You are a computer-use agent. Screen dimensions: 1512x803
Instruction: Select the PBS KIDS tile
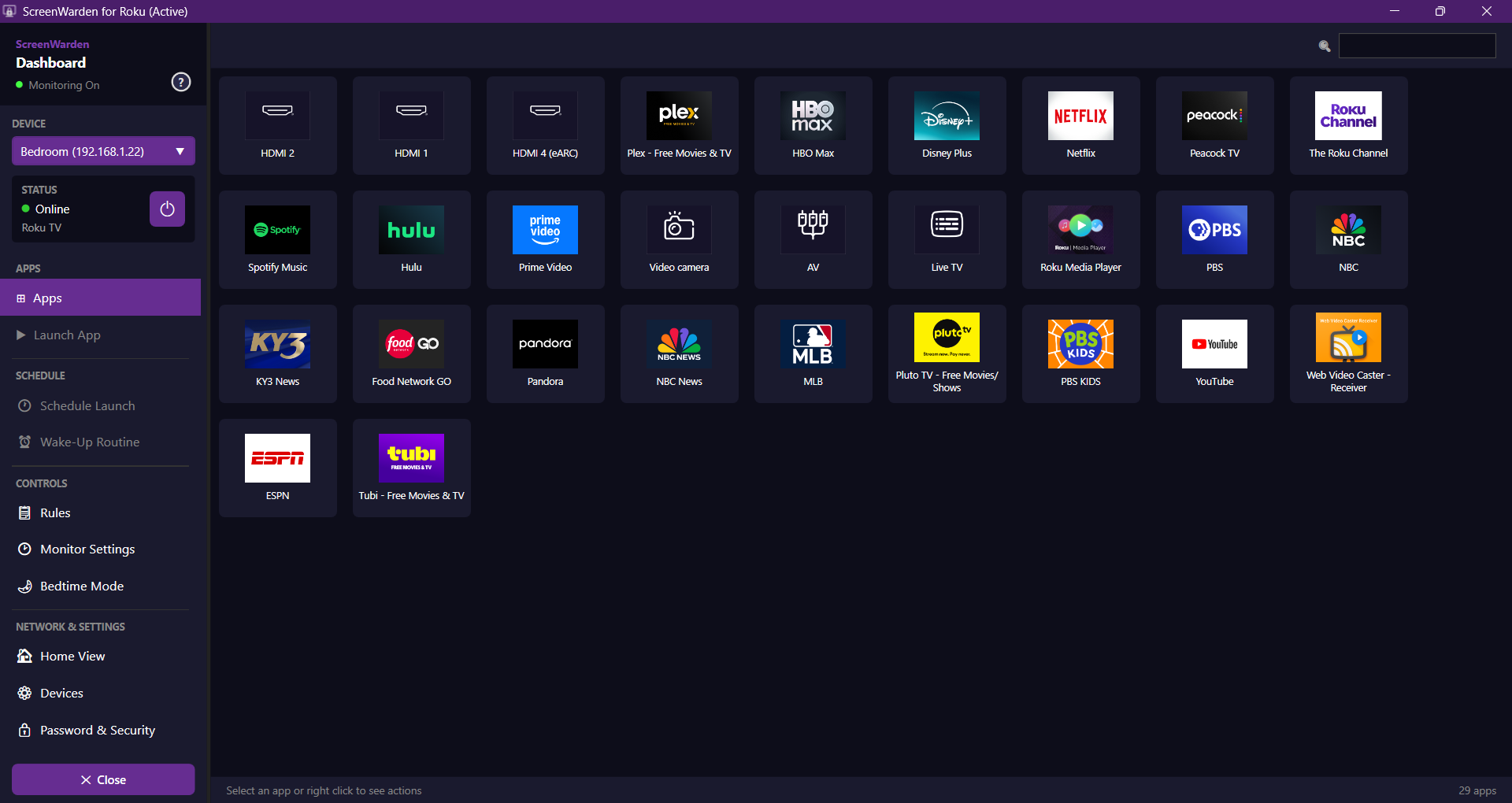click(x=1080, y=354)
